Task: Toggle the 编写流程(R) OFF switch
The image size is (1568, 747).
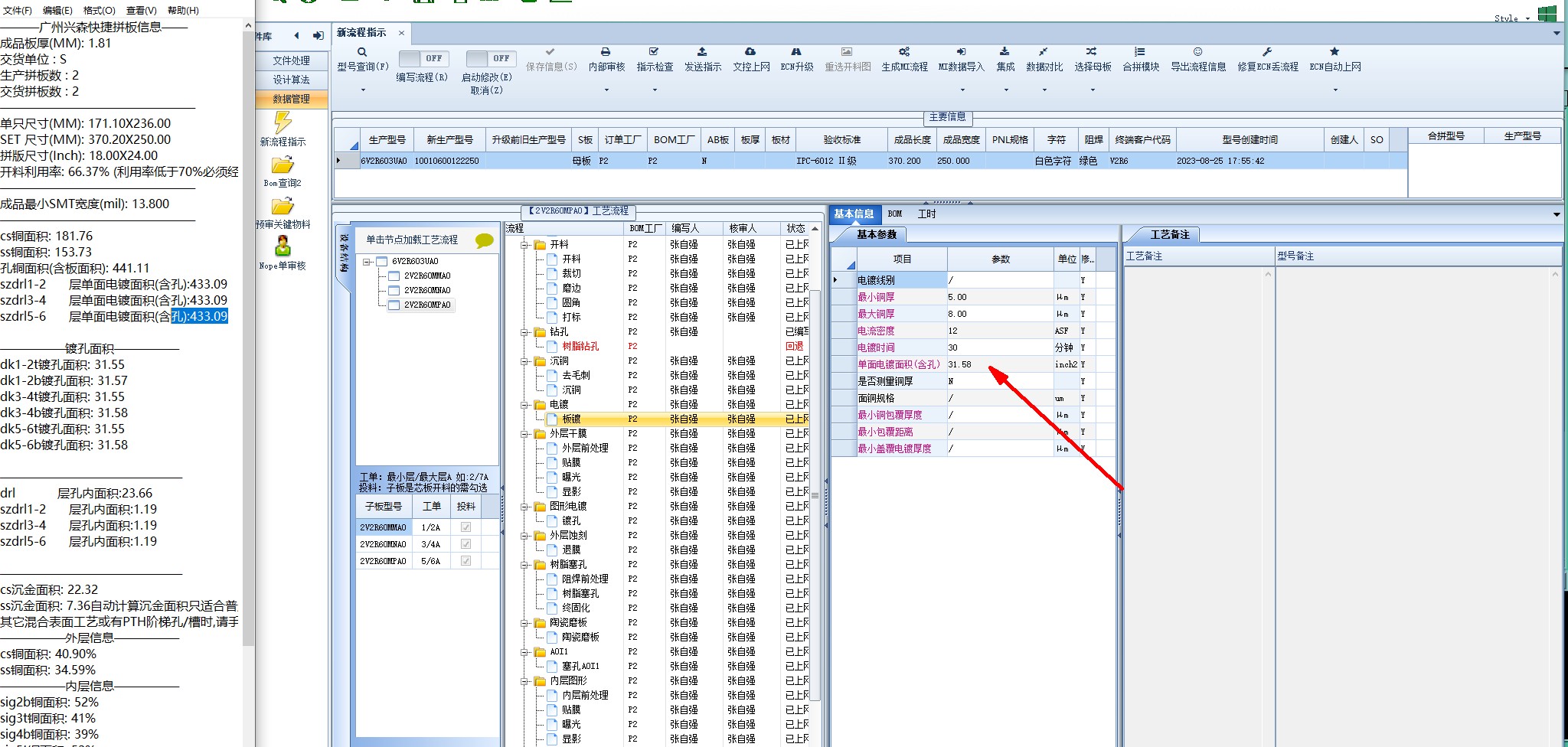Action: pyautogui.click(x=423, y=59)
